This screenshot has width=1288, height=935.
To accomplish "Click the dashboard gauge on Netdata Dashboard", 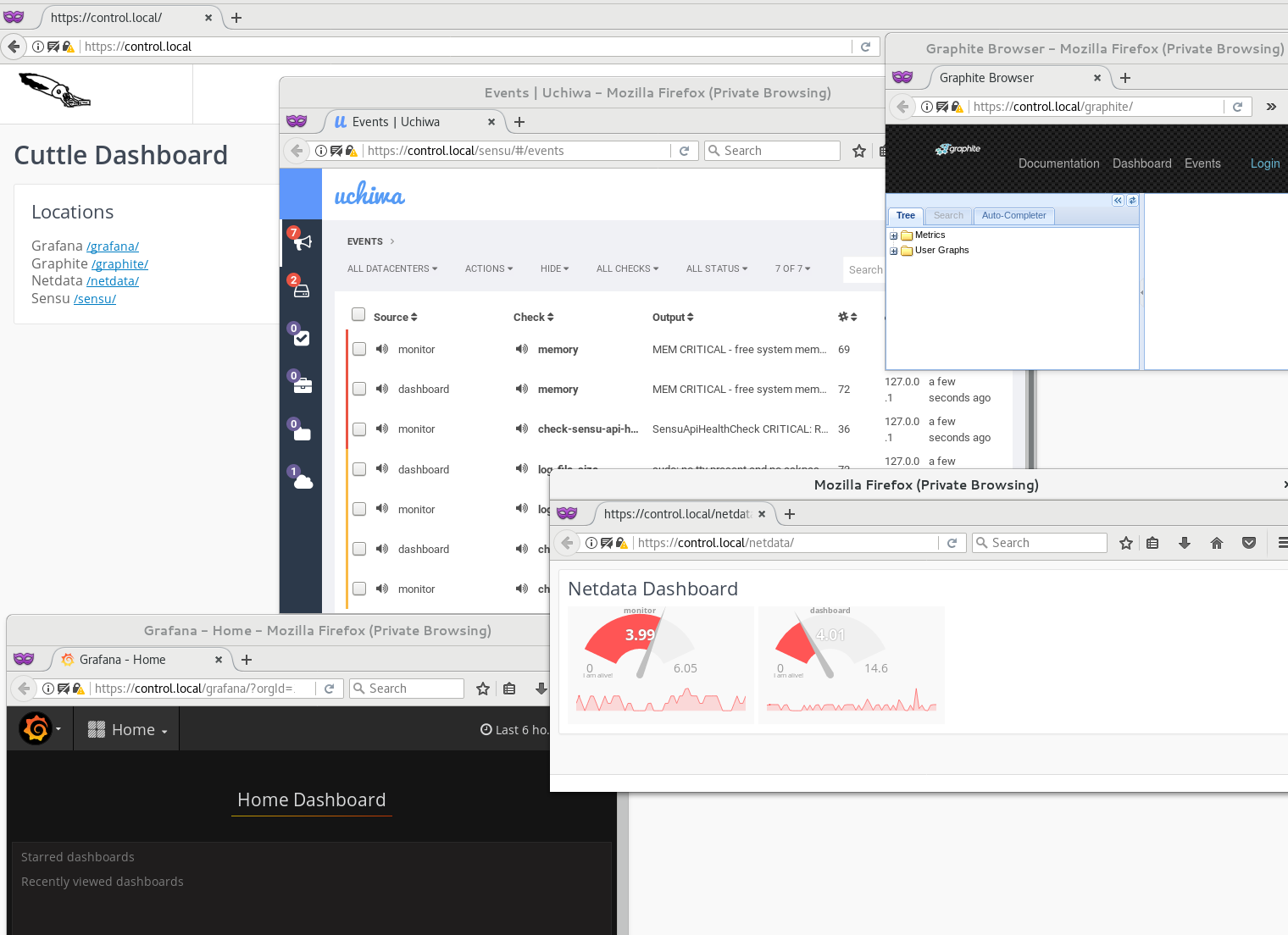I will coord(852,665).
